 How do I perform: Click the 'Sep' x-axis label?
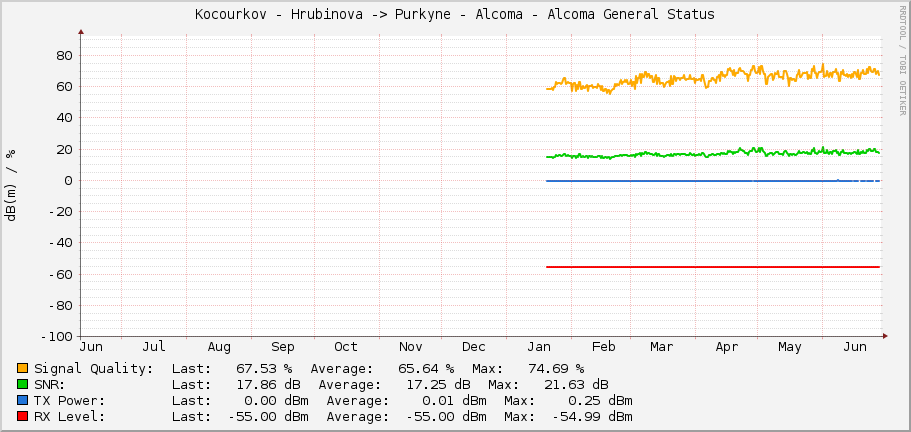coord(283,347)
